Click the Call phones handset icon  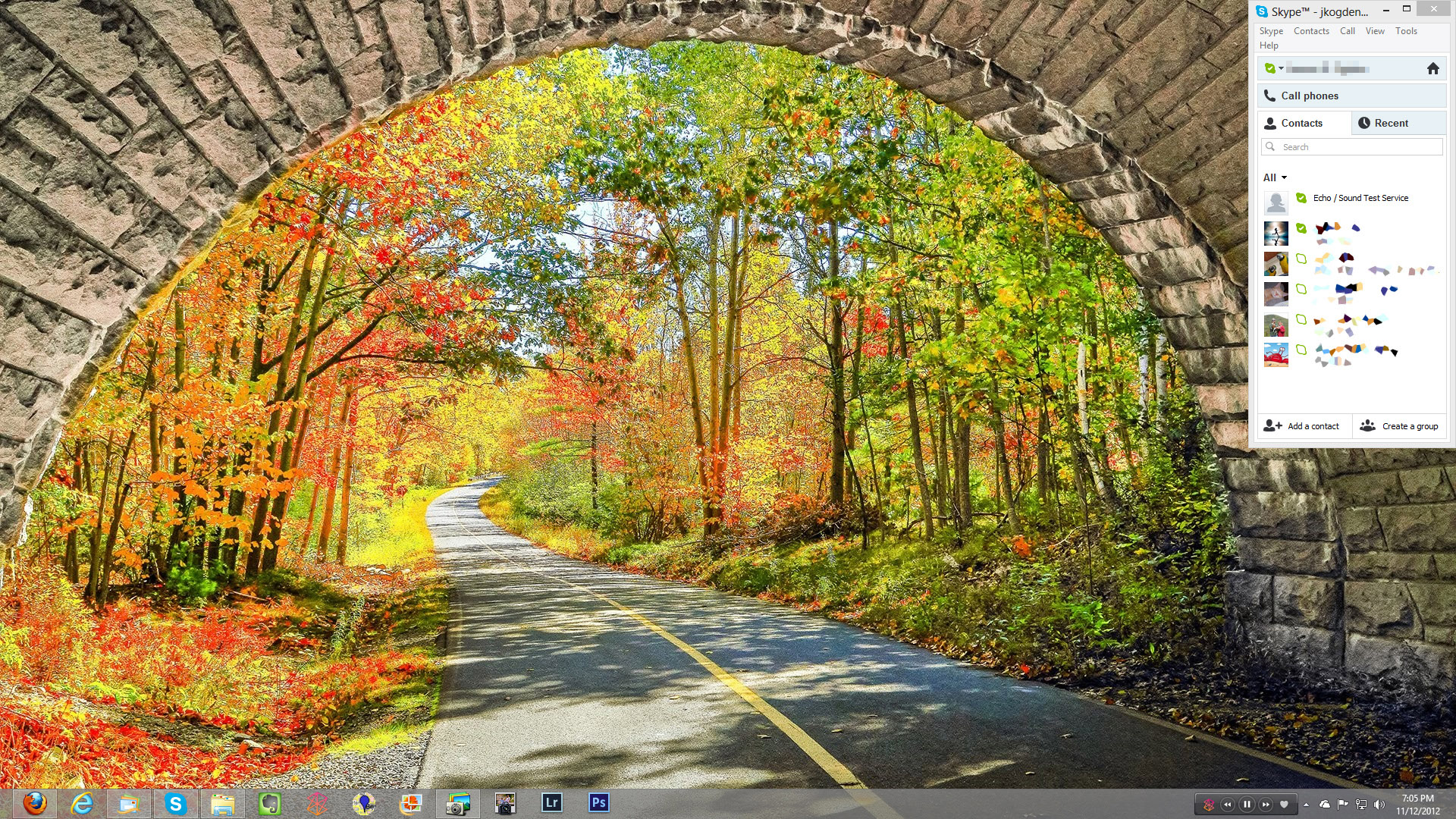click(1270, 96)
